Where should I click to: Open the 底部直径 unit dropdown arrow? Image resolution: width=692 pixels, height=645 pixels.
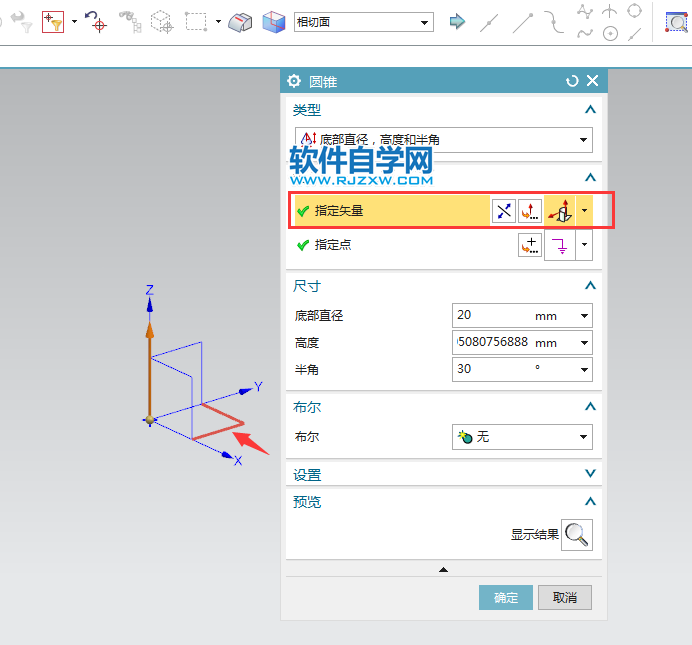pyautogui.click(x=584, y=316)
